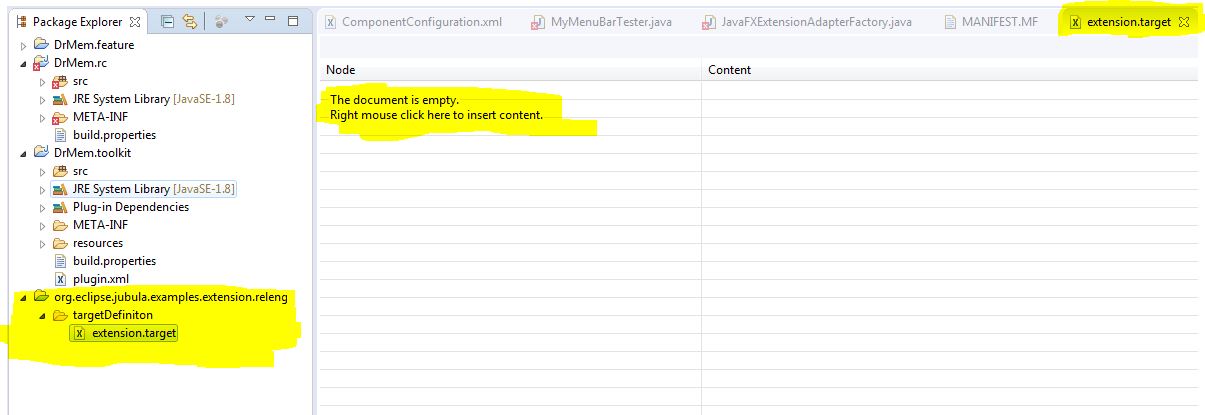The width and height of the screenshot is (1205, 415).
Task: Collapse the DrMem.rc project
Action: (x=24, y=63)
